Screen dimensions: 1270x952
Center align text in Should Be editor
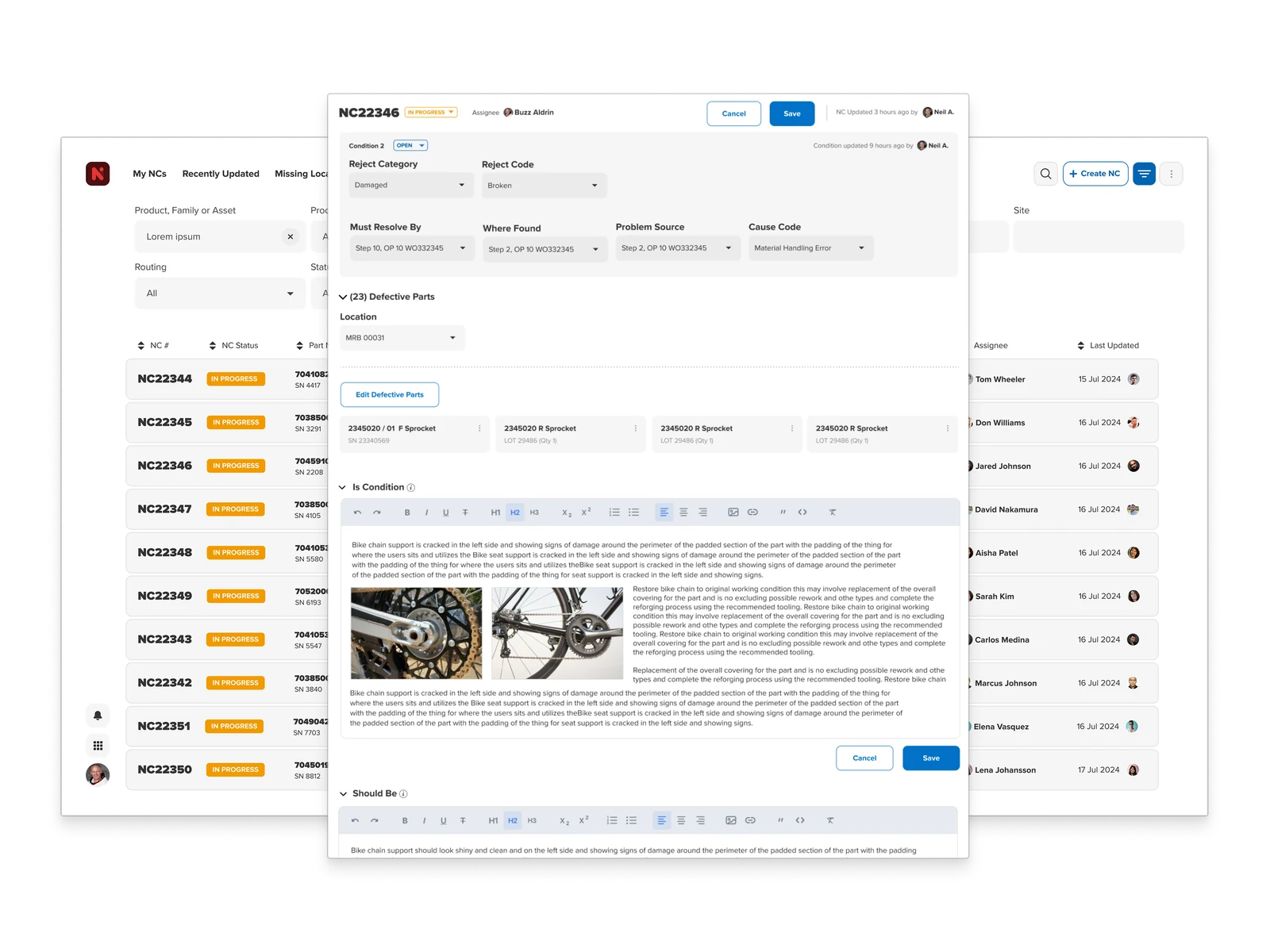click(681, 820)
